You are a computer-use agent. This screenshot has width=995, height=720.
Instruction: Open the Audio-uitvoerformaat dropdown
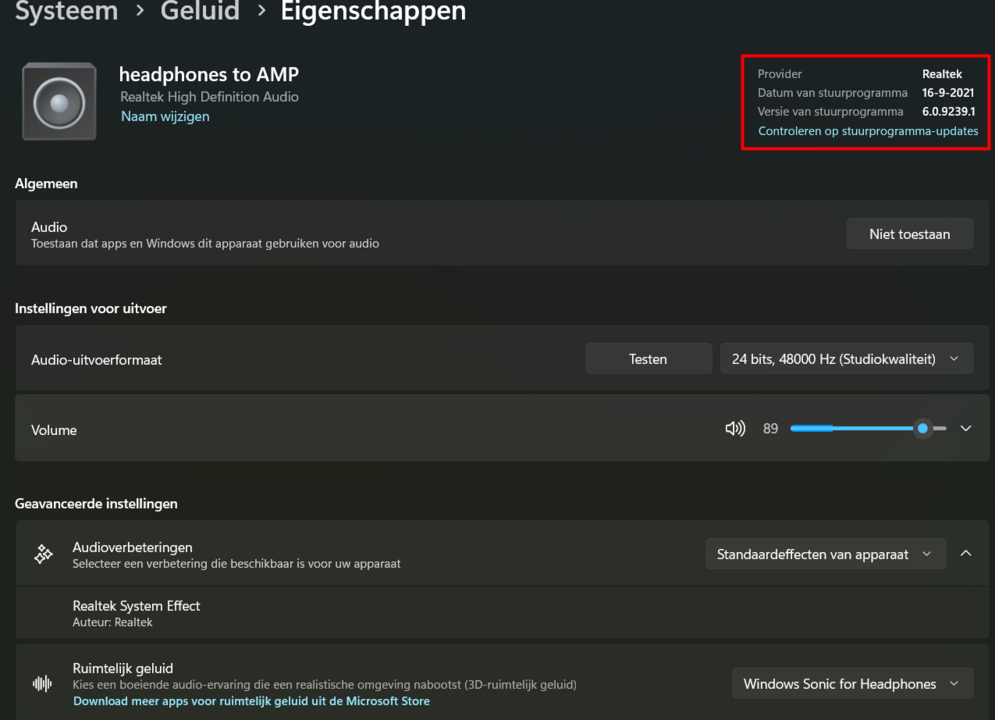[846, 357]
